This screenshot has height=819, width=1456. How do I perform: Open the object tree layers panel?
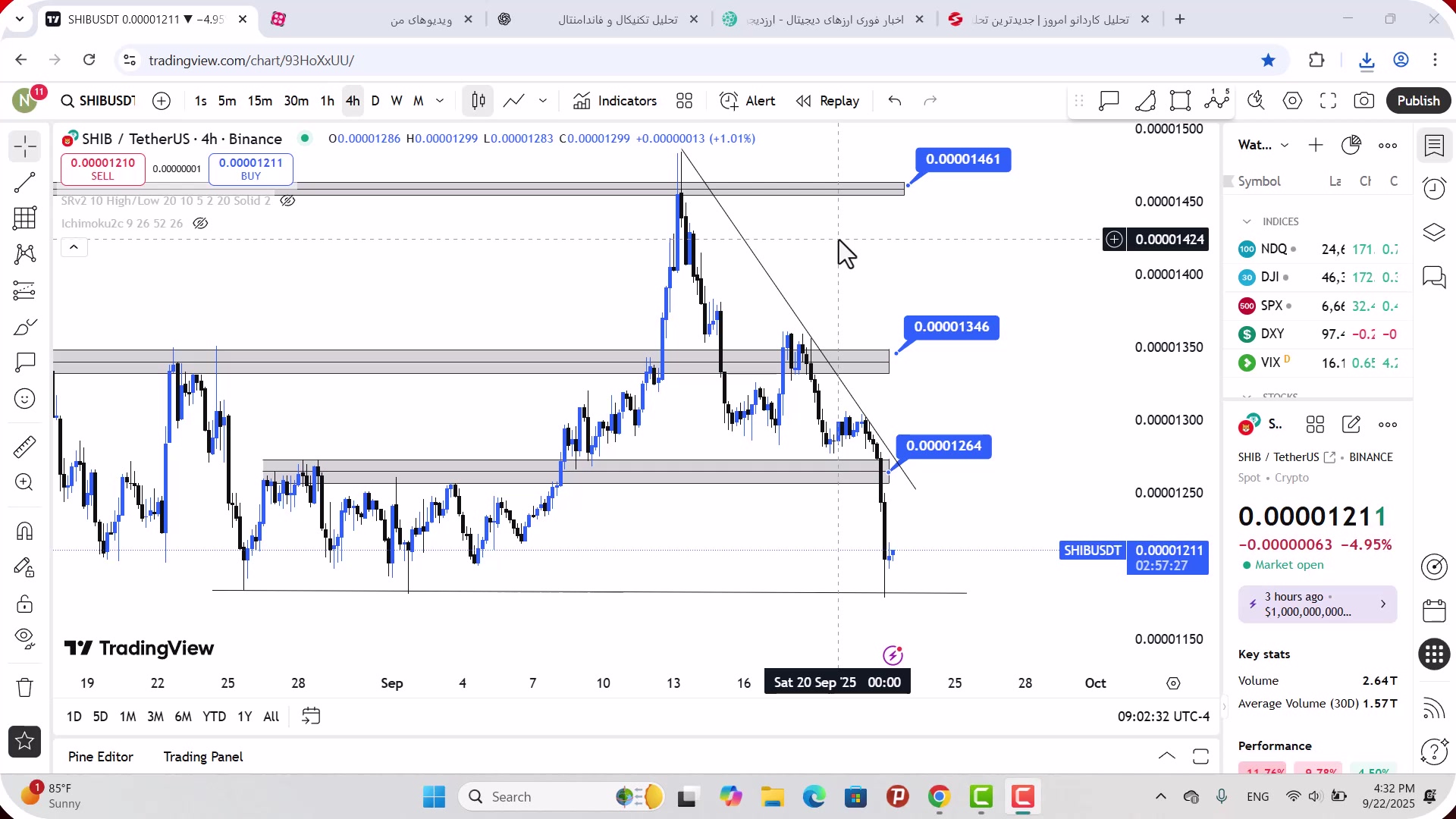point(1434,233)
